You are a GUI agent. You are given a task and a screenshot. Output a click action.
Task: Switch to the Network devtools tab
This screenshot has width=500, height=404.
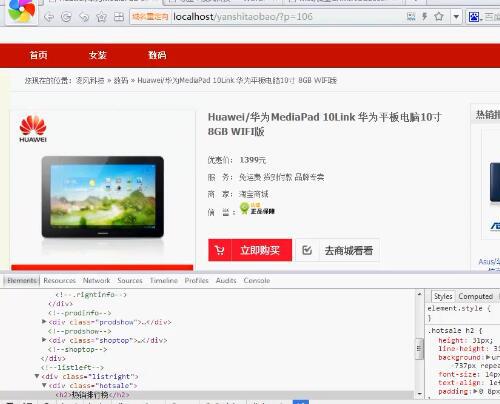tap(96, 281)
